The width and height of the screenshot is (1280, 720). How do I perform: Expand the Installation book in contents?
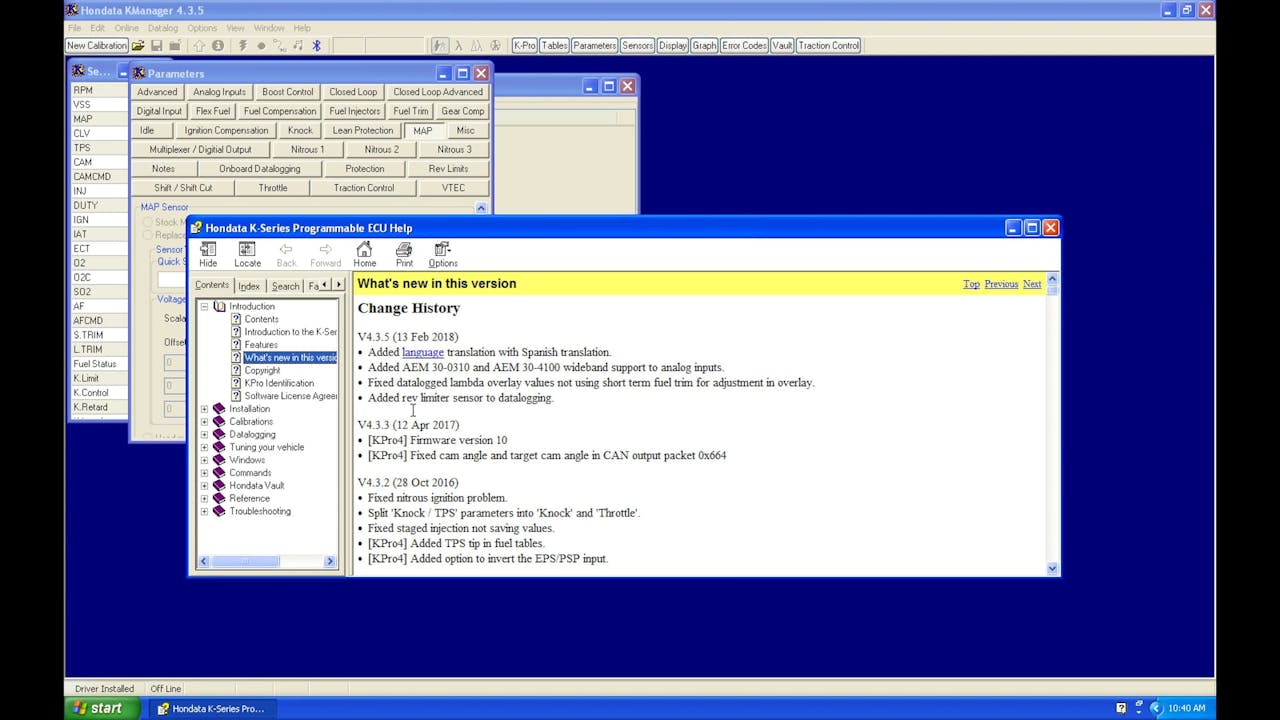pyautogui.click(x=204, y=409)
